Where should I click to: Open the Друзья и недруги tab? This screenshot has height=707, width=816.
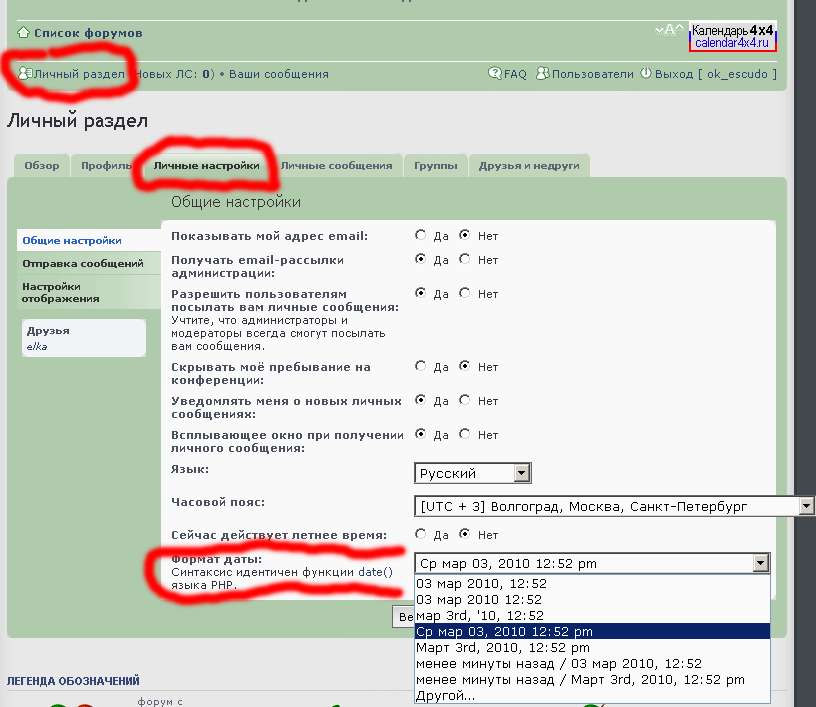coord(528,166)
